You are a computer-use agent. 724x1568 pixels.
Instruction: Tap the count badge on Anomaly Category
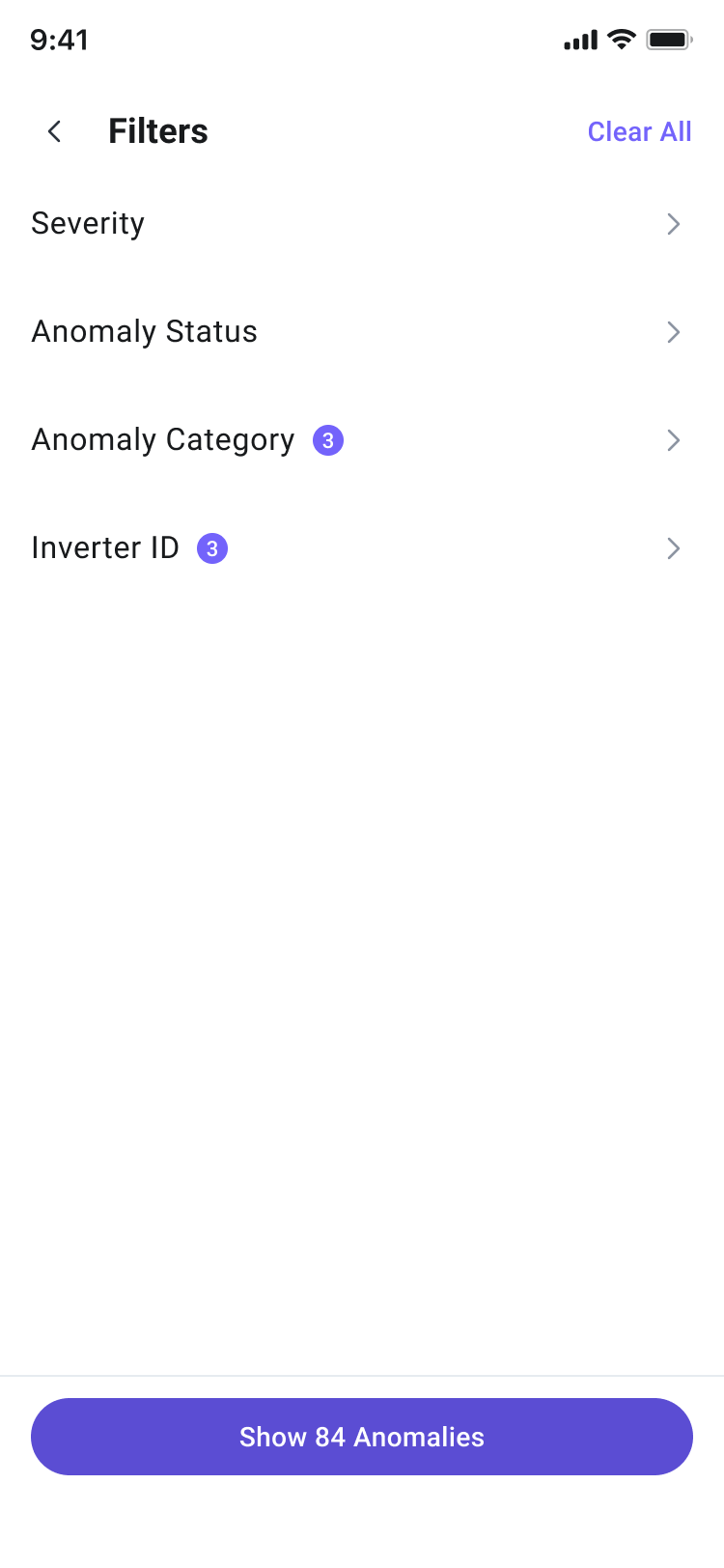point(328,440)
